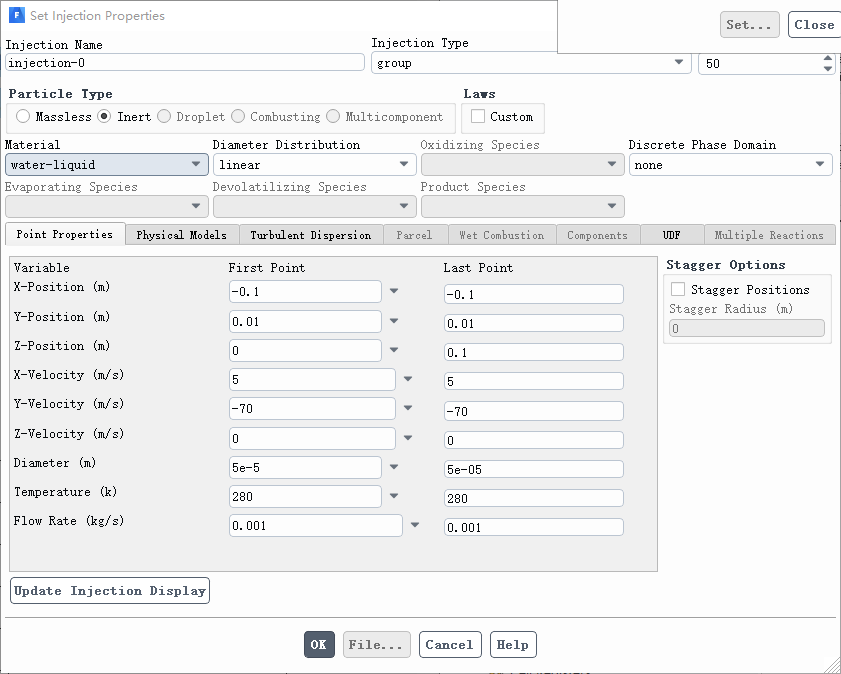
Task: Enable the Custom laws checkbox
Action: click(478, 117)
